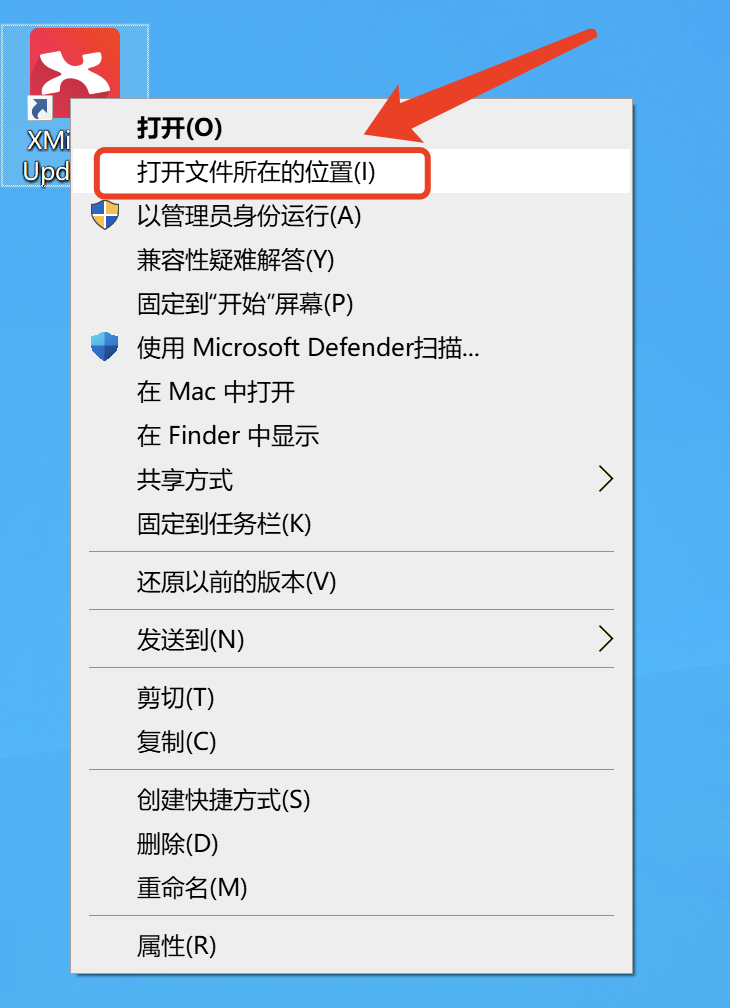Click the admin shield icon
730x1008 pixels.
(105, 215)
